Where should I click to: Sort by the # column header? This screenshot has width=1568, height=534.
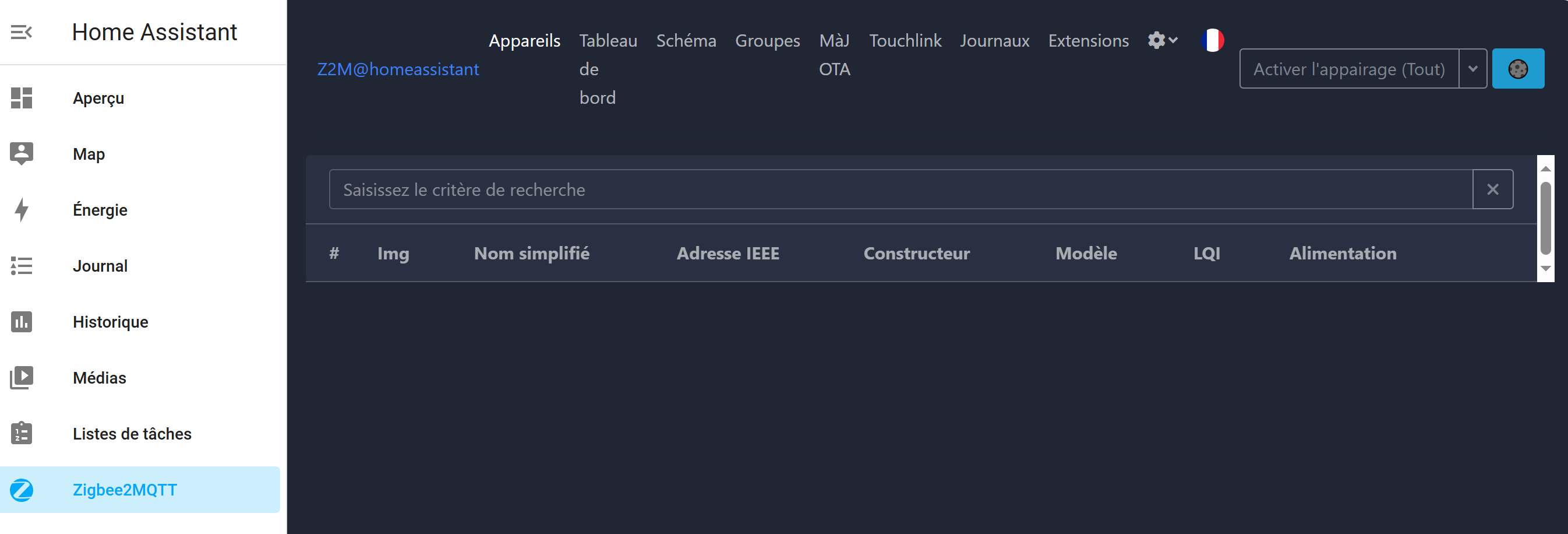point(334,253)
